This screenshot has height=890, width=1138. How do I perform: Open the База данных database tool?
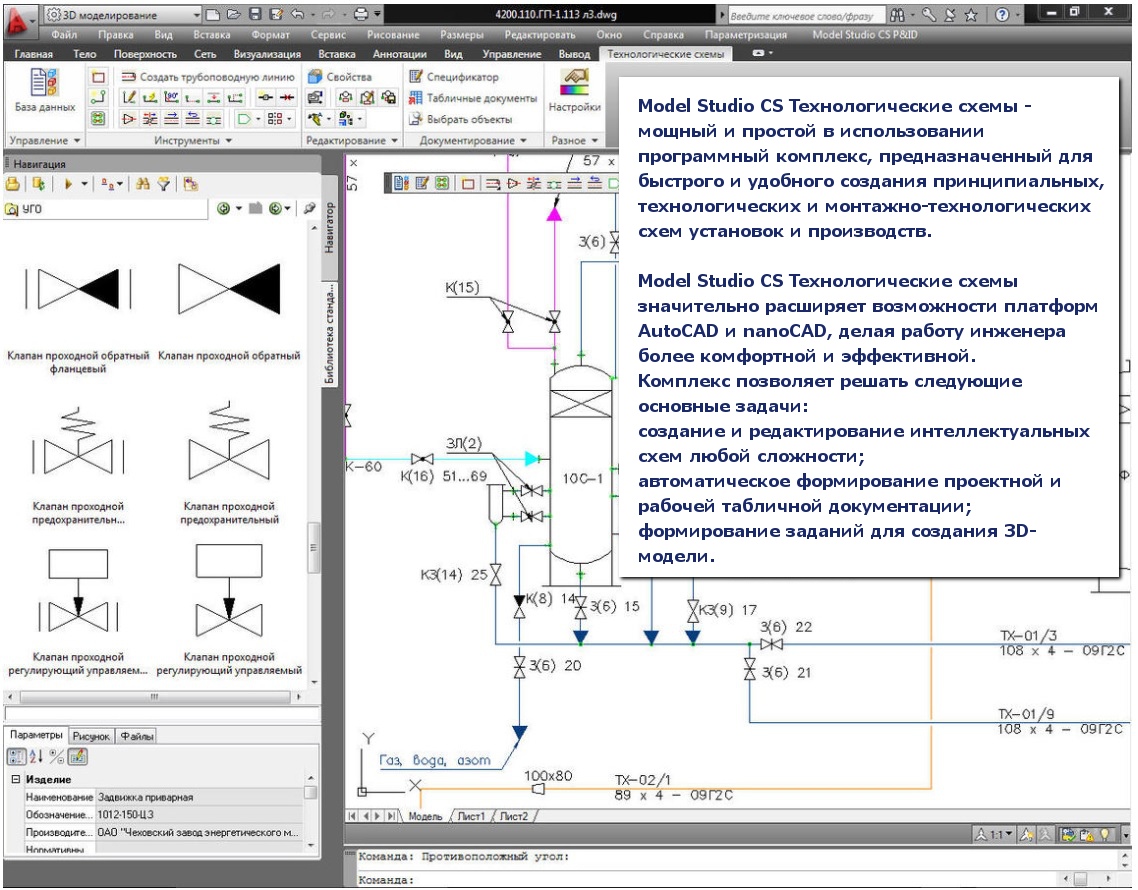[44, 90]
